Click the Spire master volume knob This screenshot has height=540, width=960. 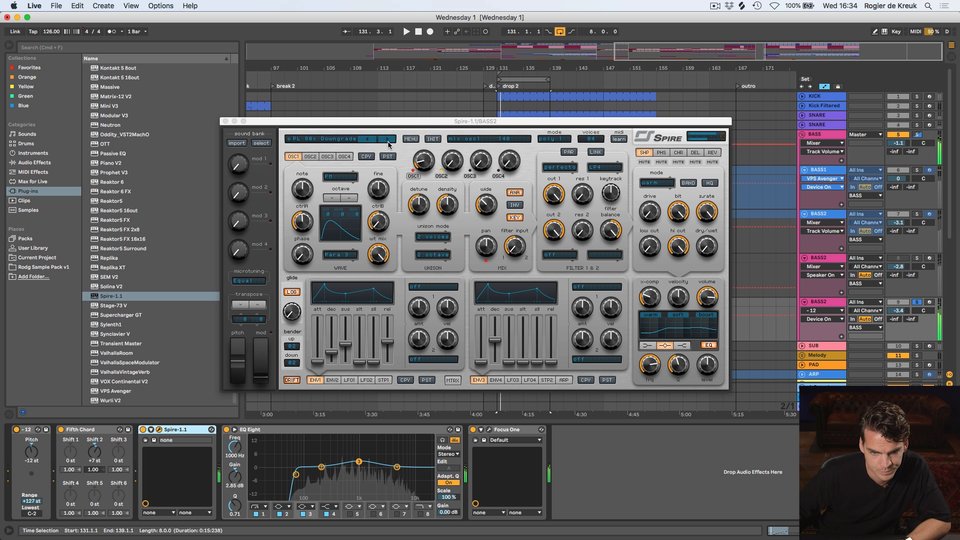(x=707, y=298)
